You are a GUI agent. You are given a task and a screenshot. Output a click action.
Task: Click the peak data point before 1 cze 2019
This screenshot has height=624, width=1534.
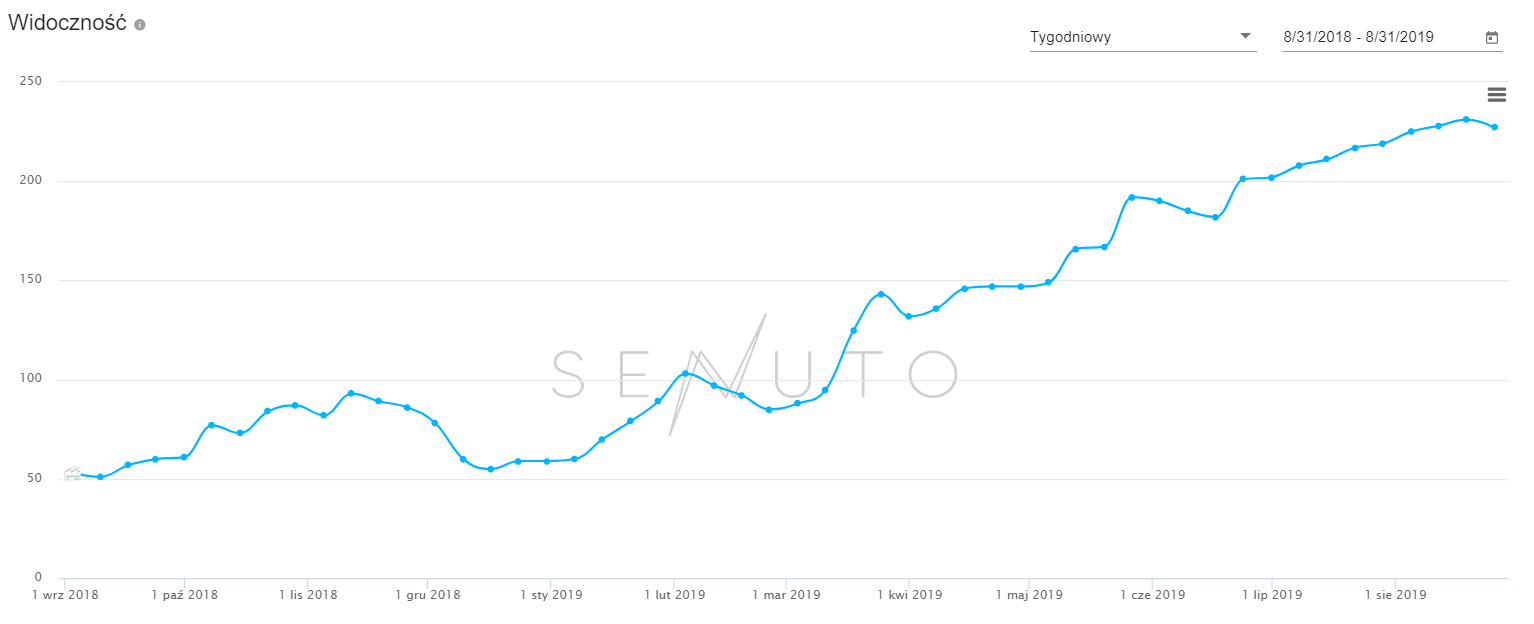coord(1131,197)
